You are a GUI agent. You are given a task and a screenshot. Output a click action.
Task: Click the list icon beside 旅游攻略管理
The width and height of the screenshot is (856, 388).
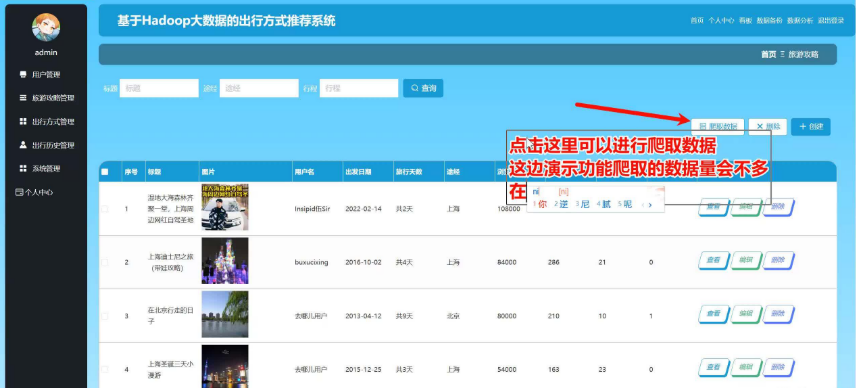point(23,98)
